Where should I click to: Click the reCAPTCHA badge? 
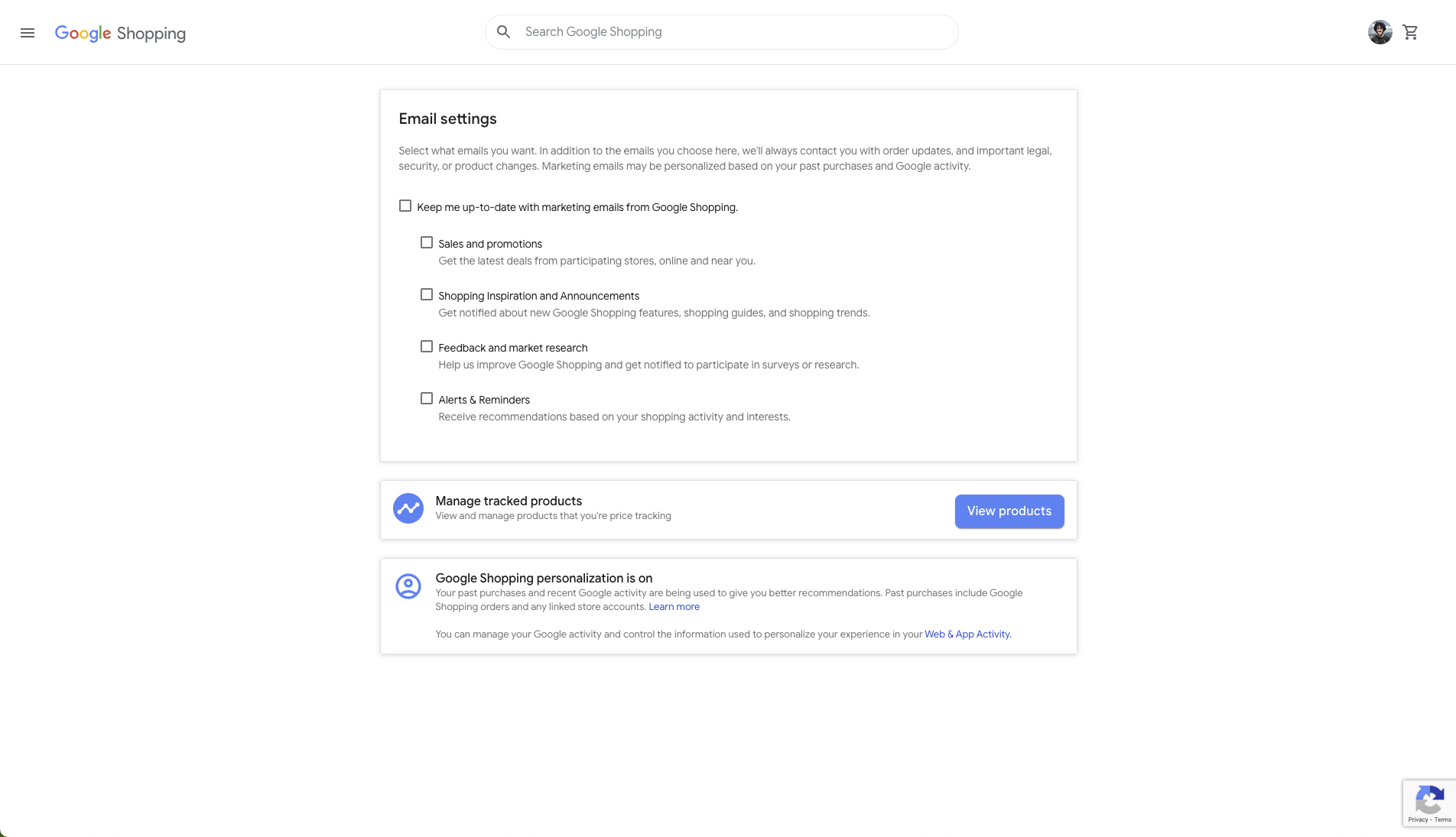1428,801
